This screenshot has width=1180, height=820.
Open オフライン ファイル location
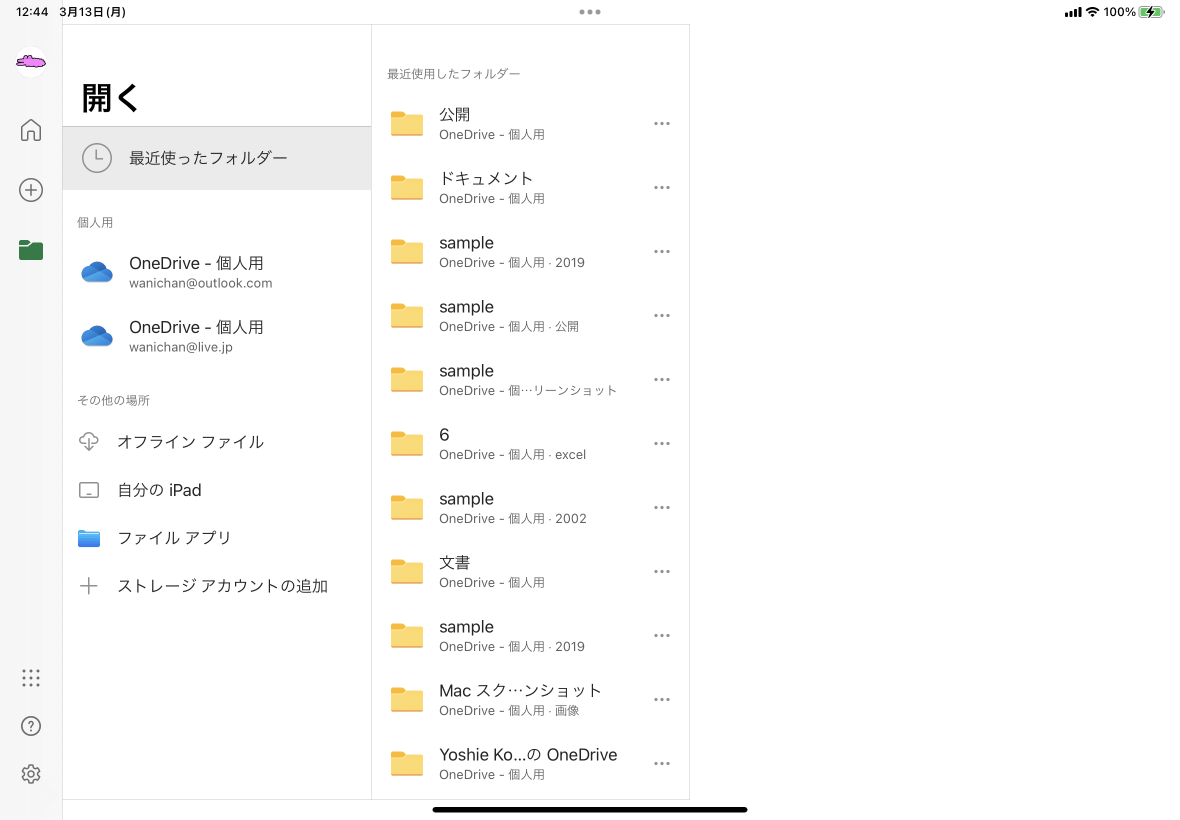(190, 442)
